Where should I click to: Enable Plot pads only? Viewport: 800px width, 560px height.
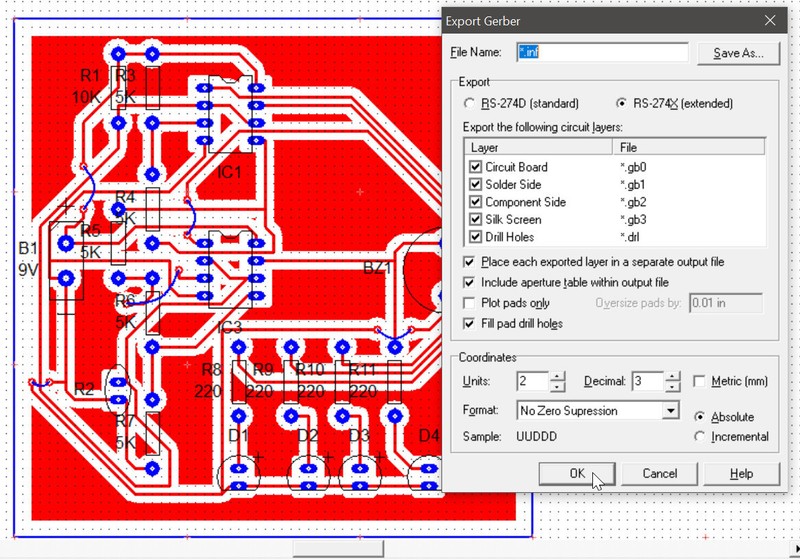click(469, 303)
